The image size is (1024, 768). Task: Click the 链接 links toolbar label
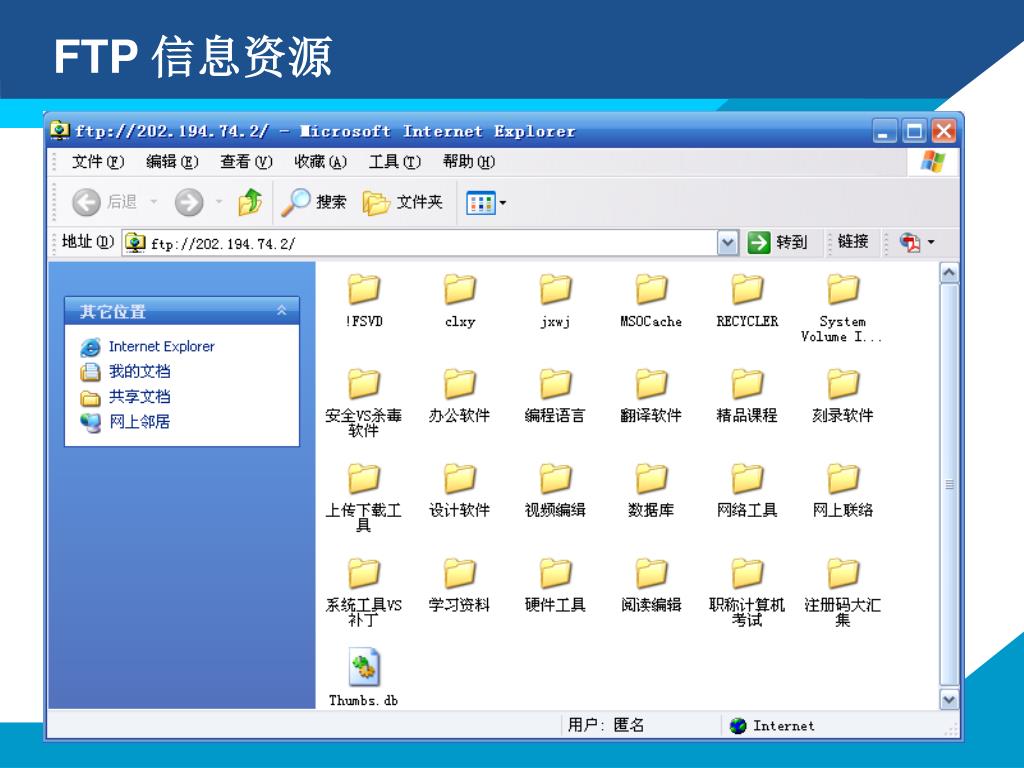tap(853, 242)
